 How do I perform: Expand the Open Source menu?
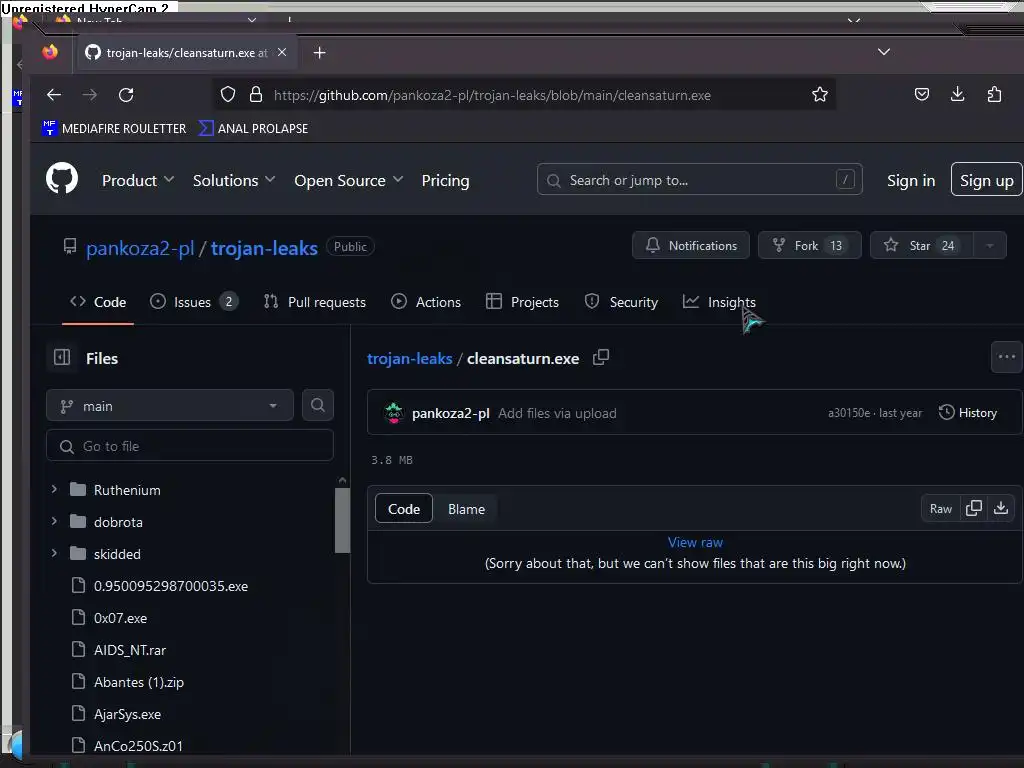tap(349, 180)
